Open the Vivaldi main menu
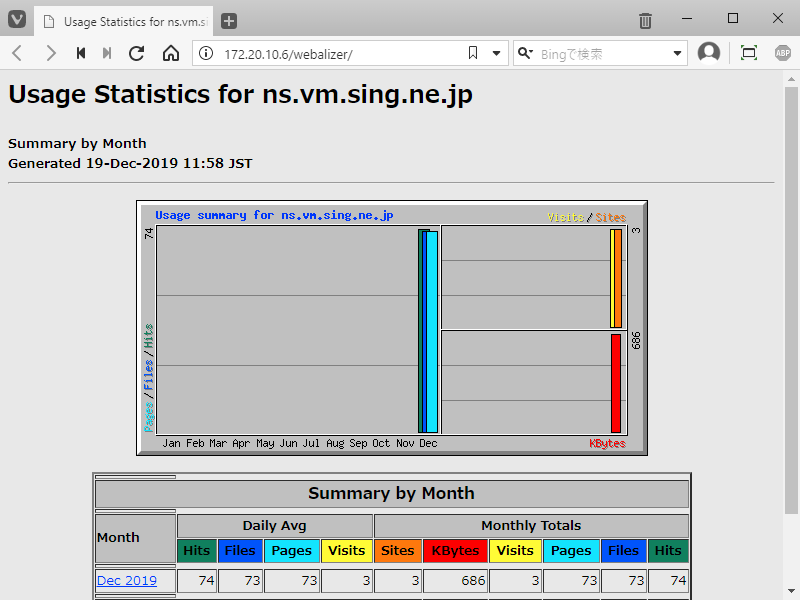Viewport: 800px width, 600px height. pos(17,20)
